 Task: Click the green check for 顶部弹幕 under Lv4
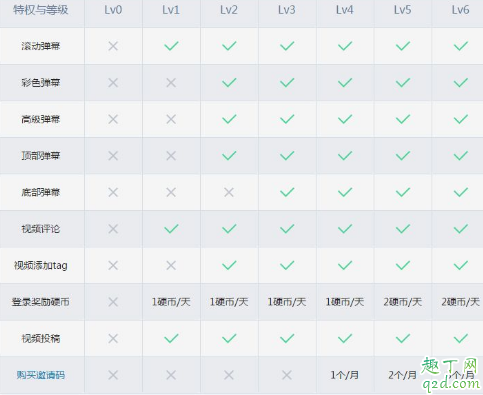click(x=345, y=156)
